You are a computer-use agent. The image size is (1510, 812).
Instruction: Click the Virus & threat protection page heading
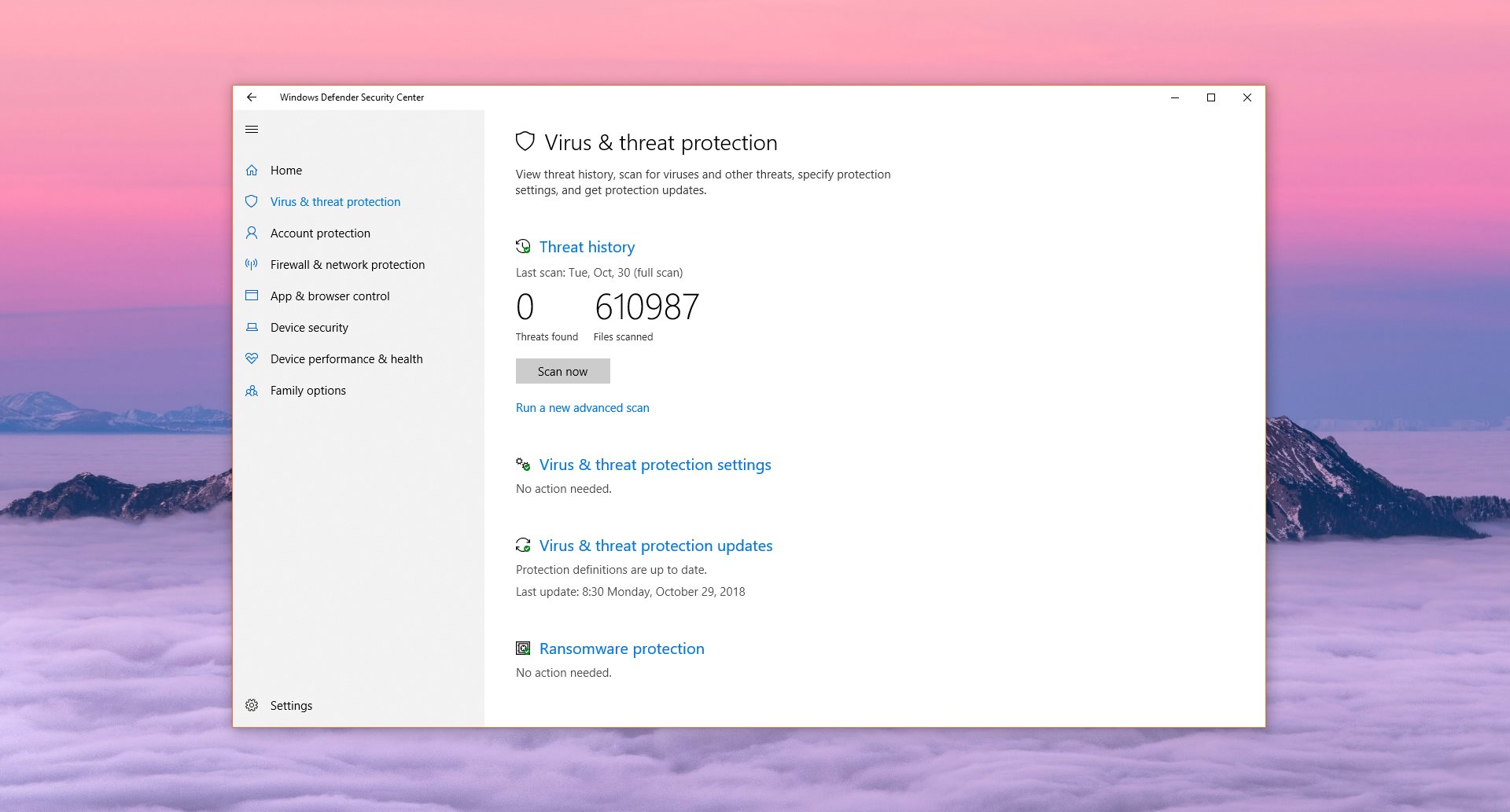(661, 142)
